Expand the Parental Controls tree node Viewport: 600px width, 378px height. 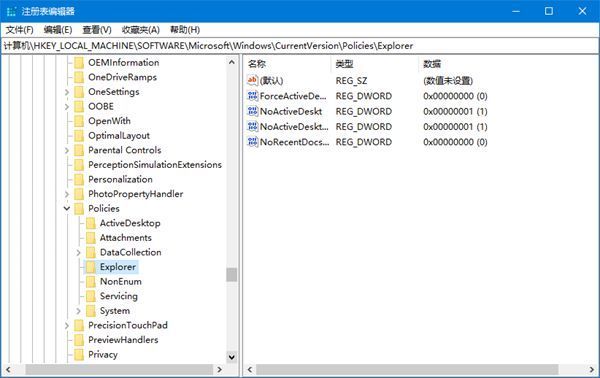pos(67,151)
